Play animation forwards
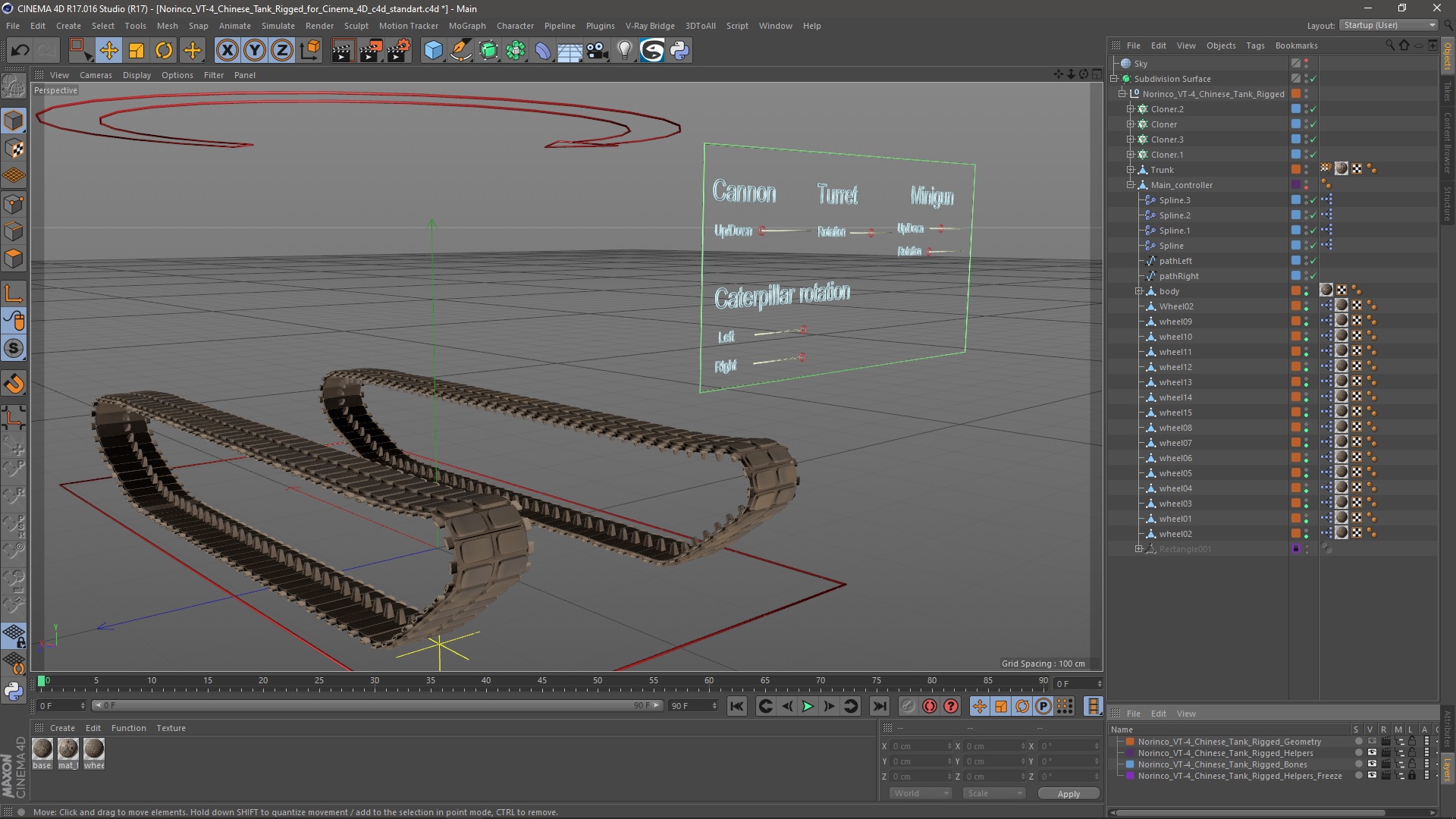The height and width of the screenshot is (819, 1456). pos(808,707)
